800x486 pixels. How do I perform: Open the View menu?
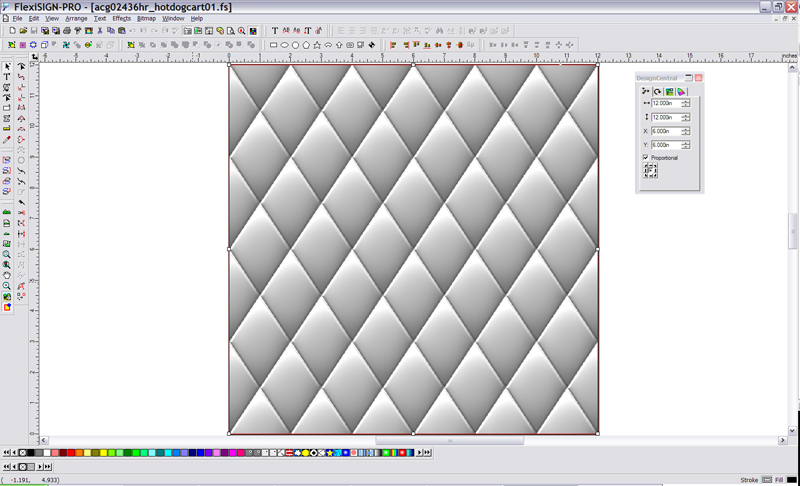[52, 18]
